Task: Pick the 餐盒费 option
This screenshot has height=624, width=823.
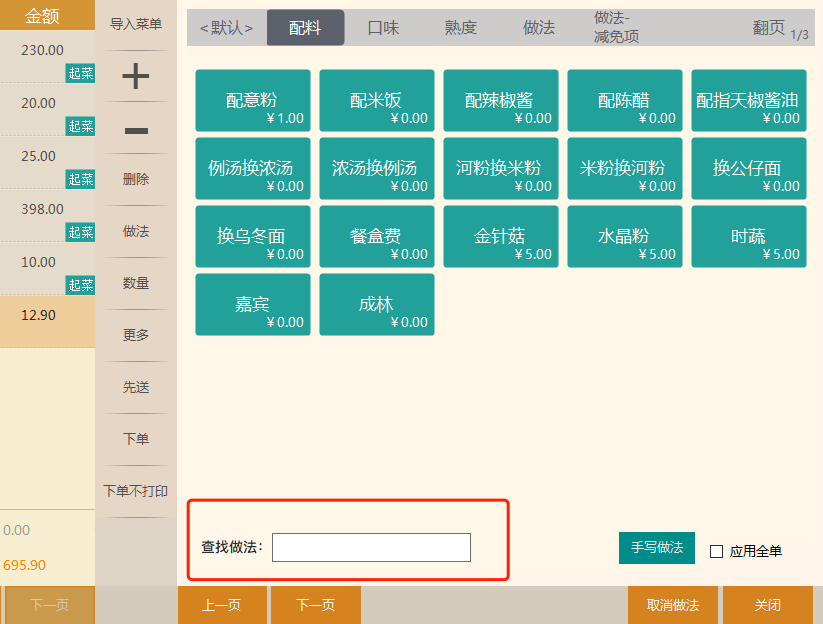Action: click(x=375, y=237)
